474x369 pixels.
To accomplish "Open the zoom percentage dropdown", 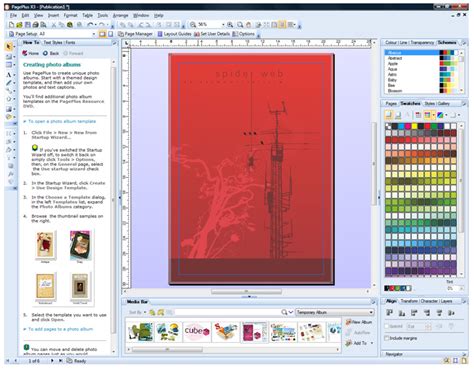I will pos(223,25).
